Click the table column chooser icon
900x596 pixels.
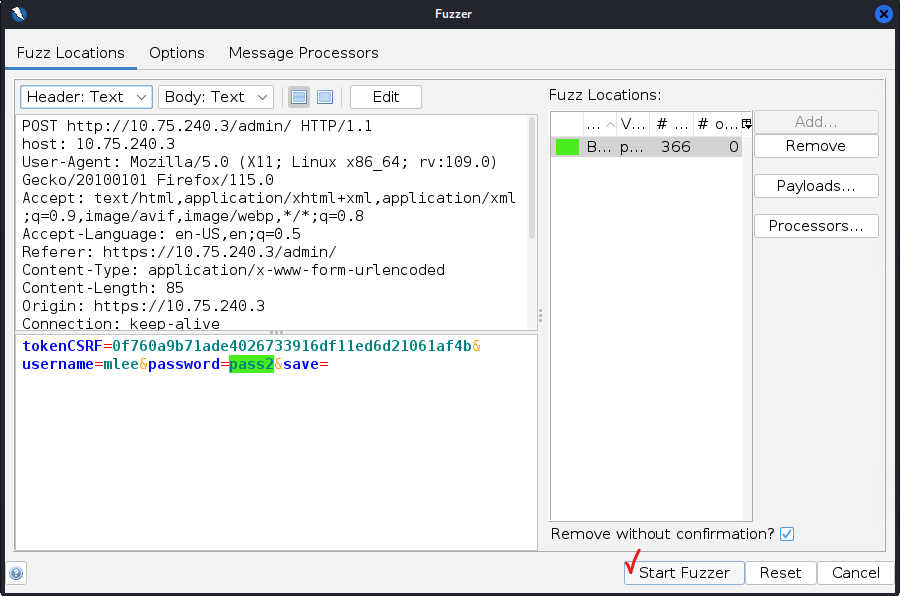[746, 123]
